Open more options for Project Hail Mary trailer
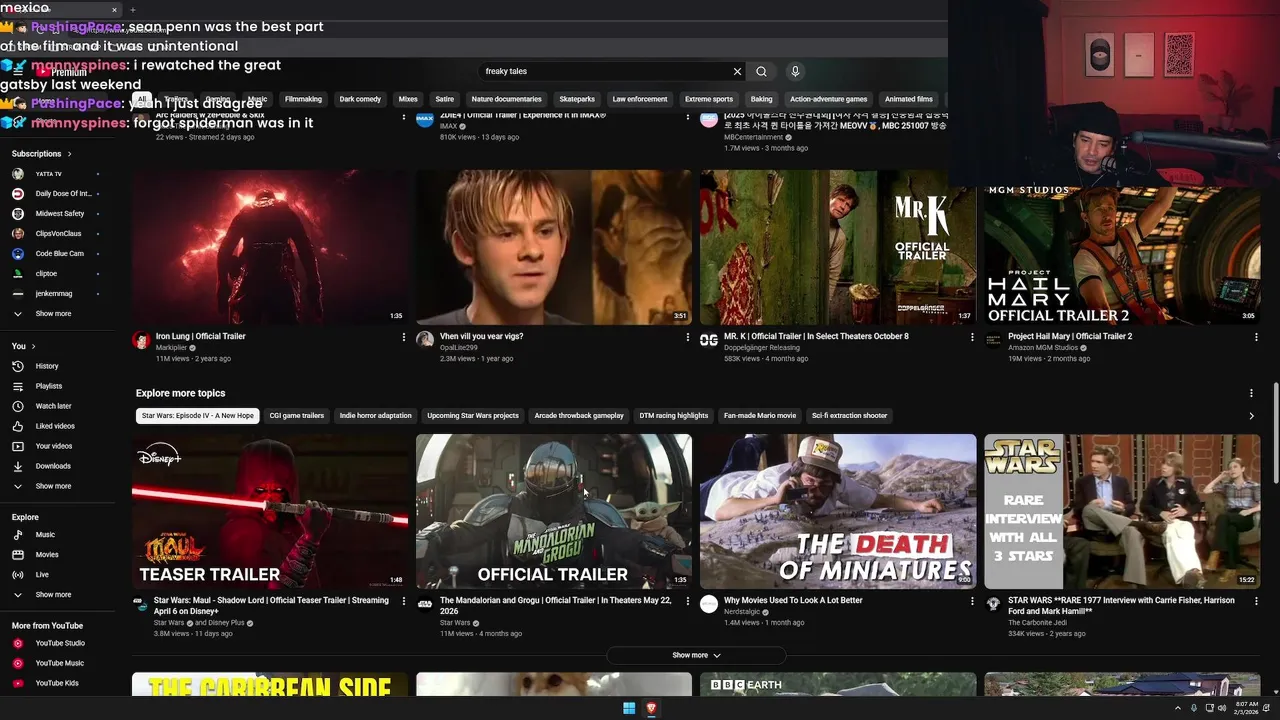Image resolution: width=1280 pixels, height=720 pixels. [1256, 337]
